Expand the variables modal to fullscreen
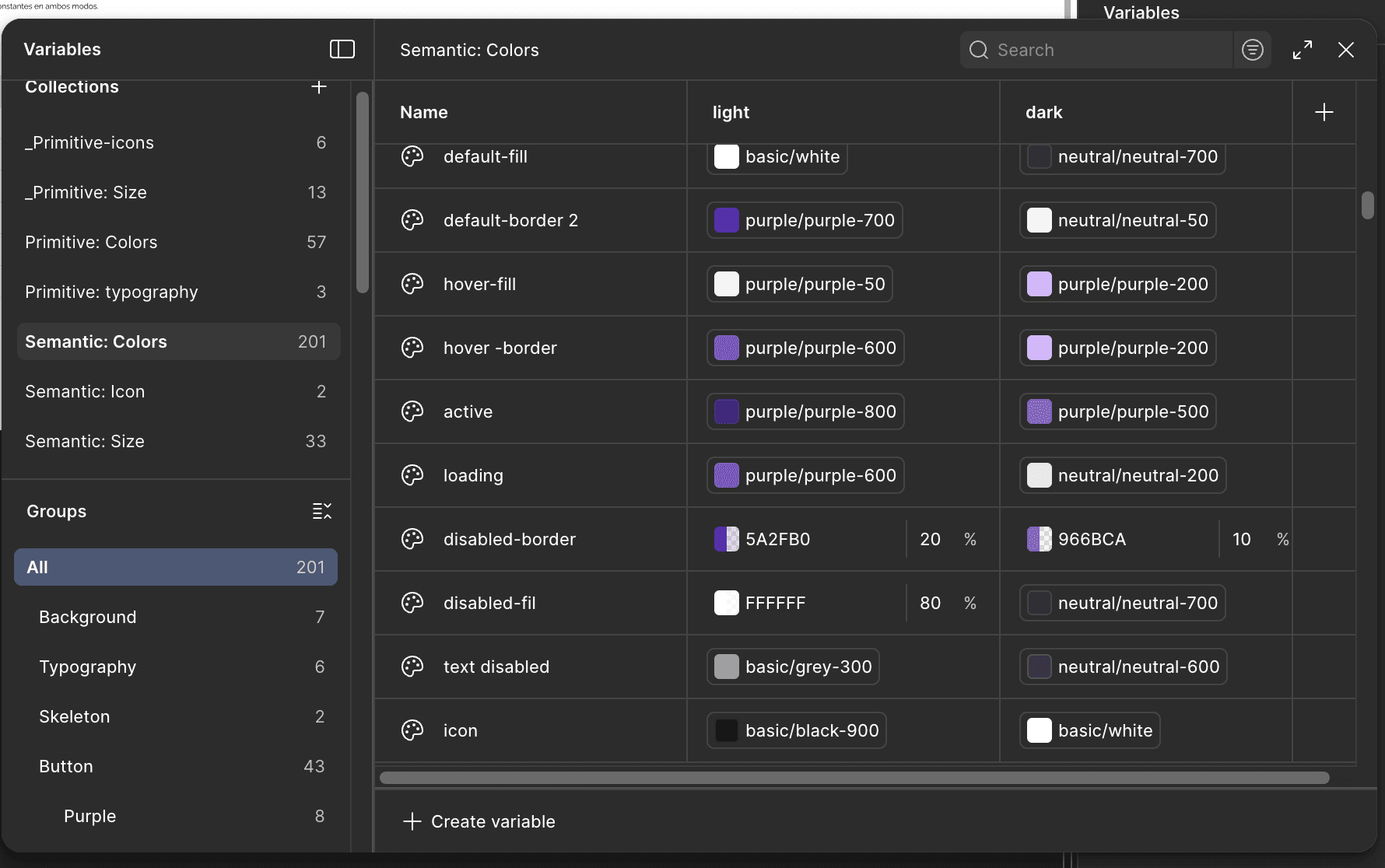The width and height of the screenshot is (1385, 868). coord(1303,50)
